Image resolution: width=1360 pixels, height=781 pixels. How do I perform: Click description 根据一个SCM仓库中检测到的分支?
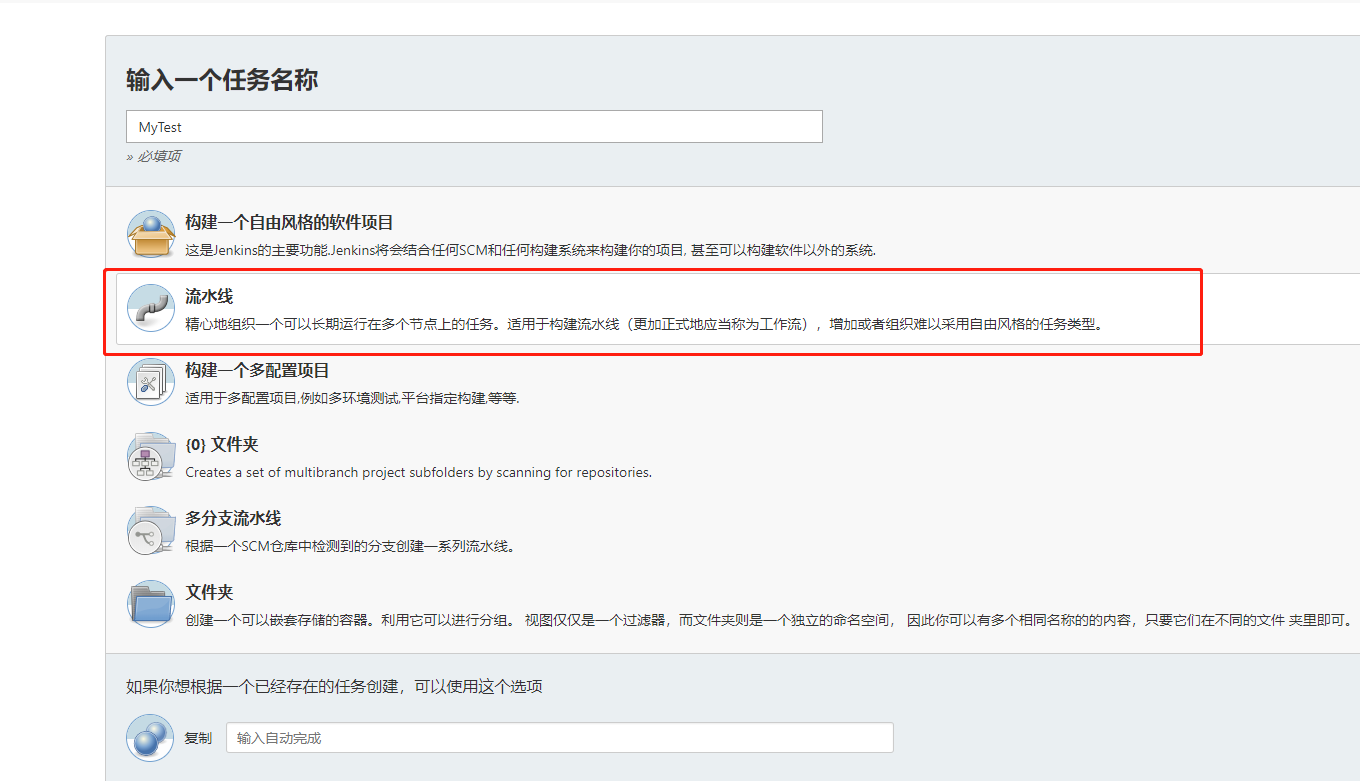[x=350, y=546]
